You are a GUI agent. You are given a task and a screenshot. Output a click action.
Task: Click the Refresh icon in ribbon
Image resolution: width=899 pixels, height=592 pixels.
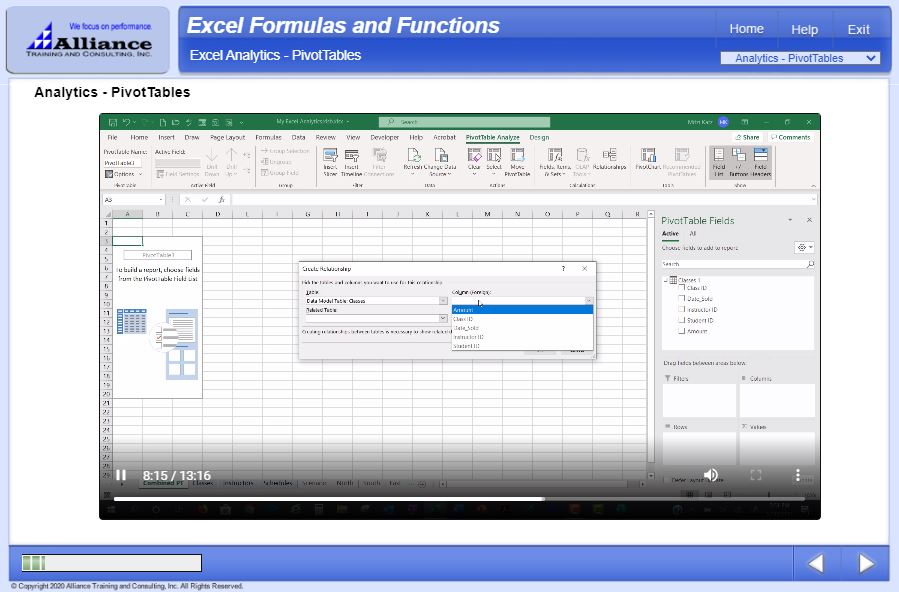point(412,160)
